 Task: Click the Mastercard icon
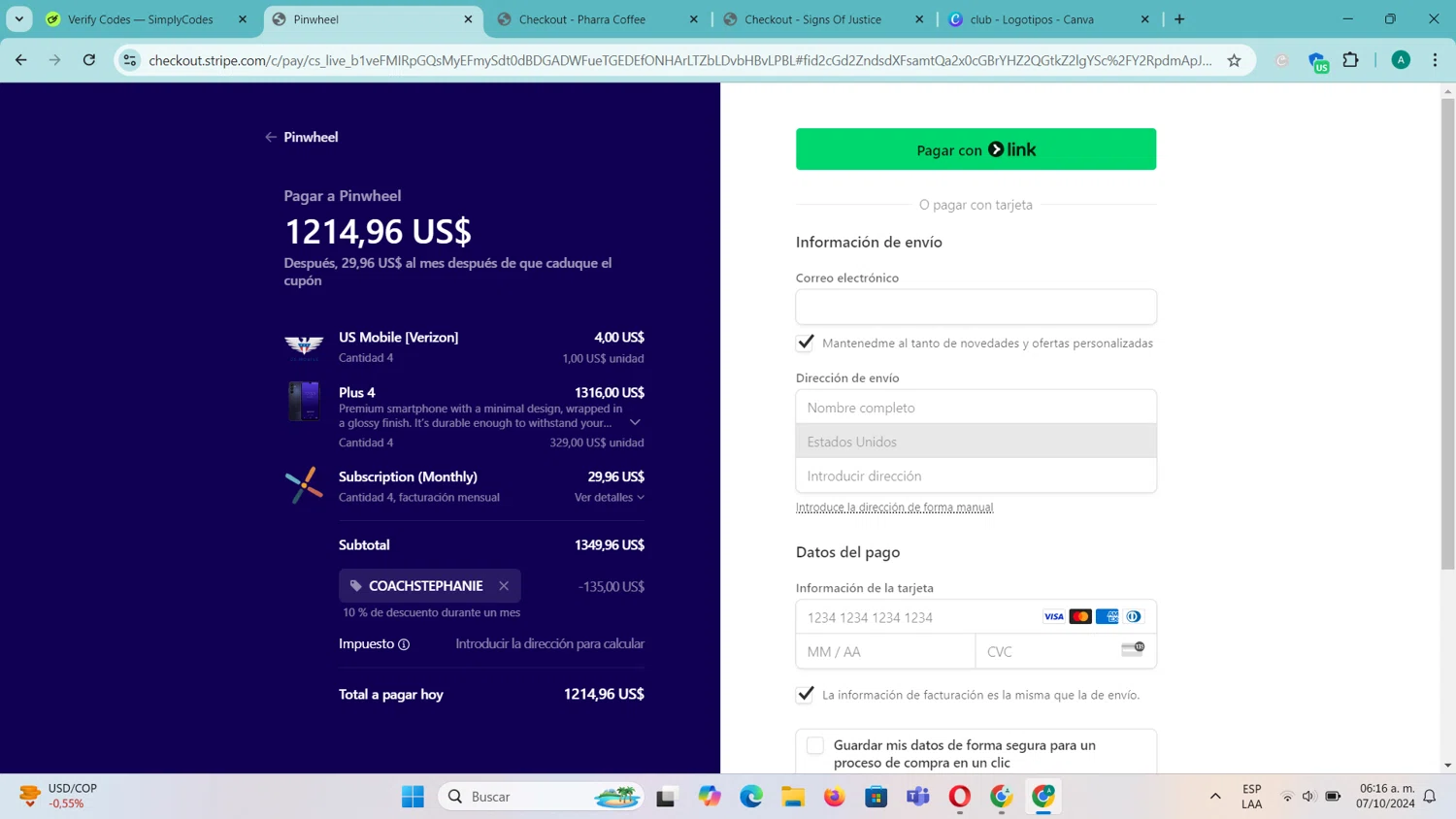[1080, 616]
